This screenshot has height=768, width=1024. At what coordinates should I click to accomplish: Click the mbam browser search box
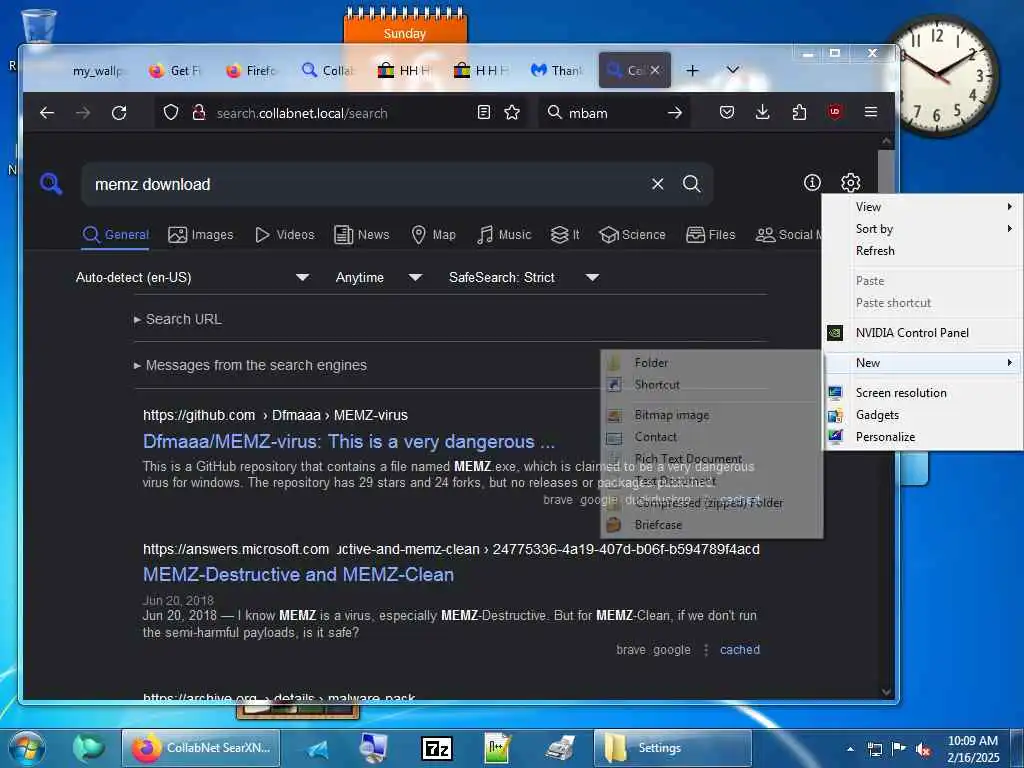click(x=614, y=113)
